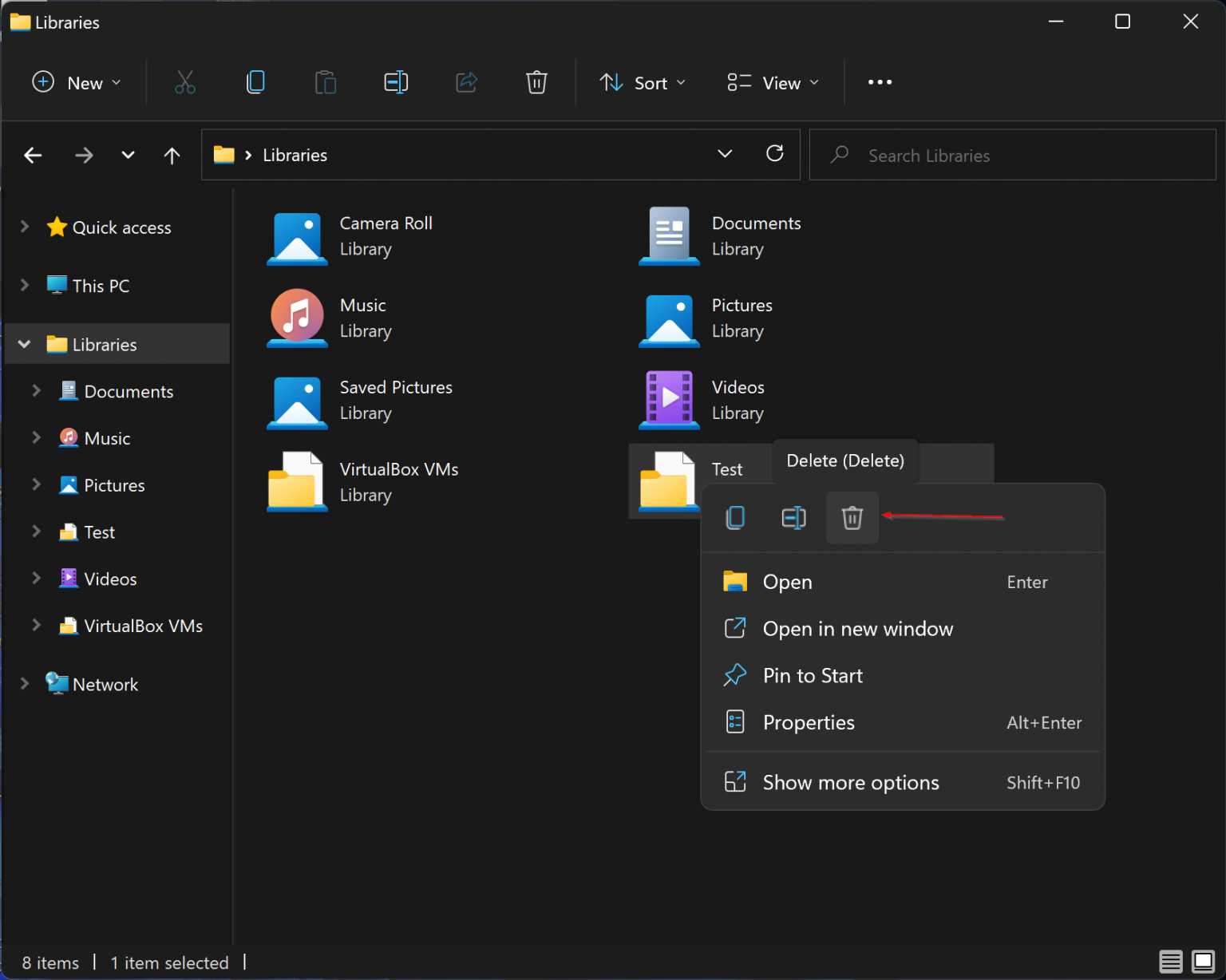
Task: Expand This PC in the sidebar
Action: pyautogui.click(x=23, y=285)
